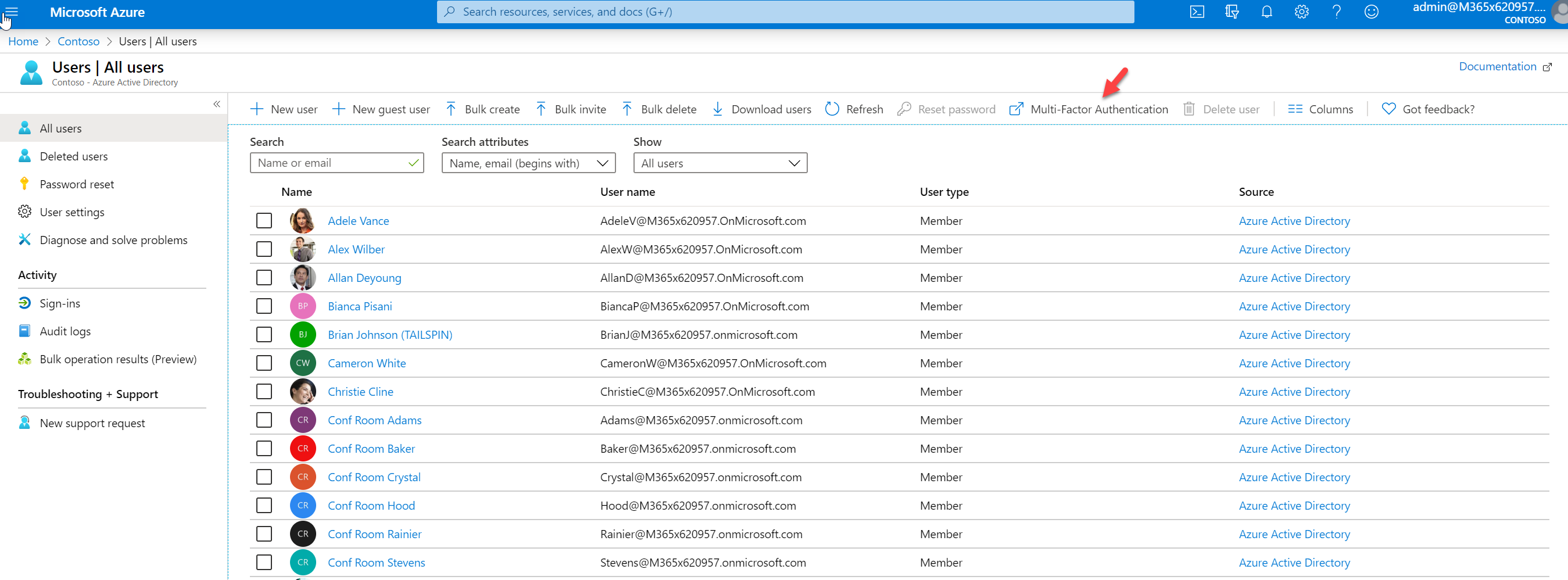Viewport: 1568px width, 580px height.
Task: Click the New user plus icon
Action: (257, 109)
